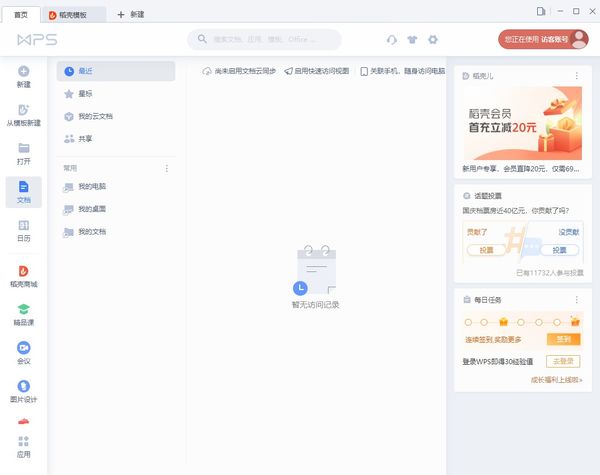The width and height of the screenshot is (600, 475).
Task: Launch the 会议 meeting icon
Action: (x=24, y=348)
